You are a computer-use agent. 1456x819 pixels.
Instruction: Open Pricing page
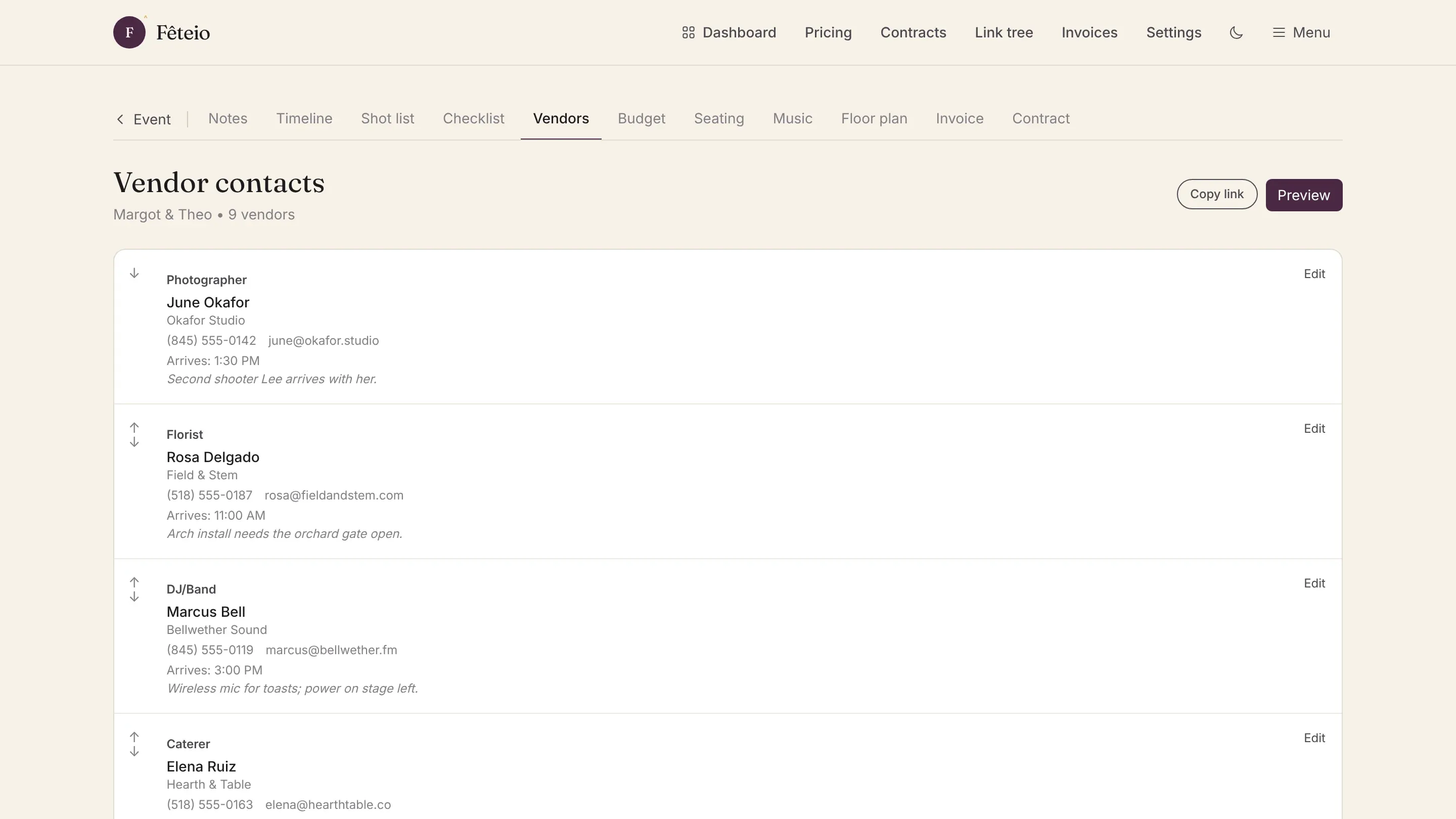[x=828, y=32]
